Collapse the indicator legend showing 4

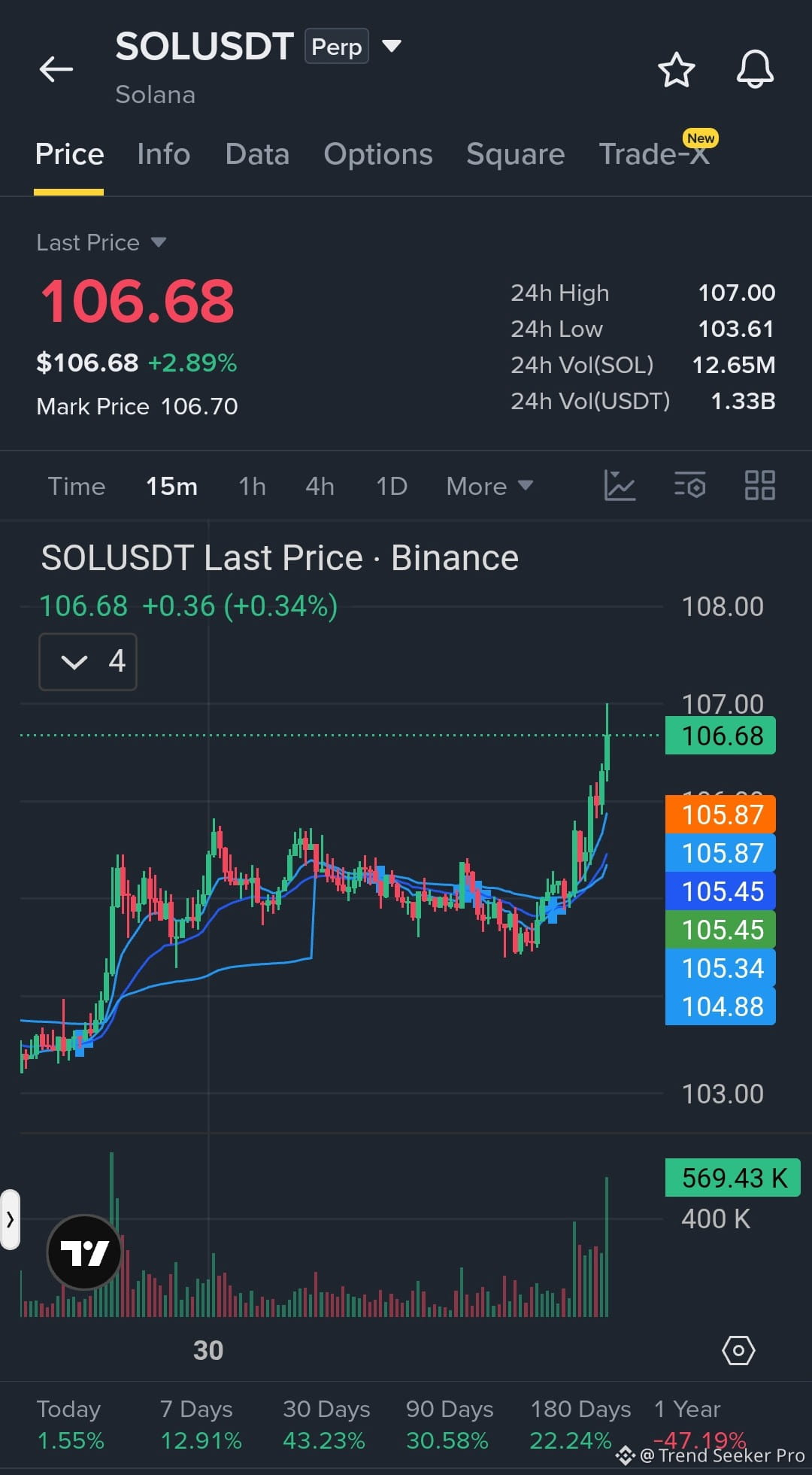(88, 662)
